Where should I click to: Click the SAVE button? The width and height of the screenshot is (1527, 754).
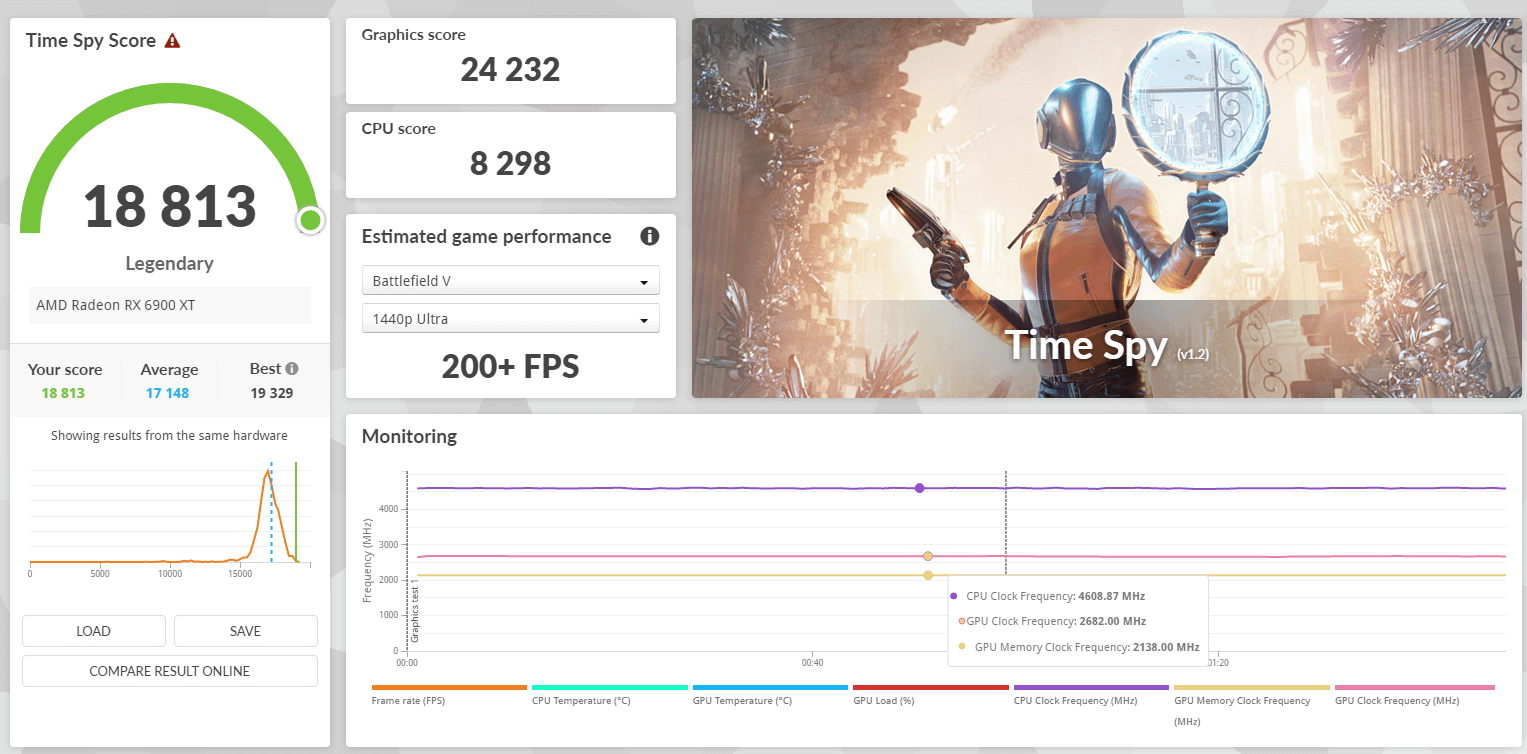[x=245, y=631]
